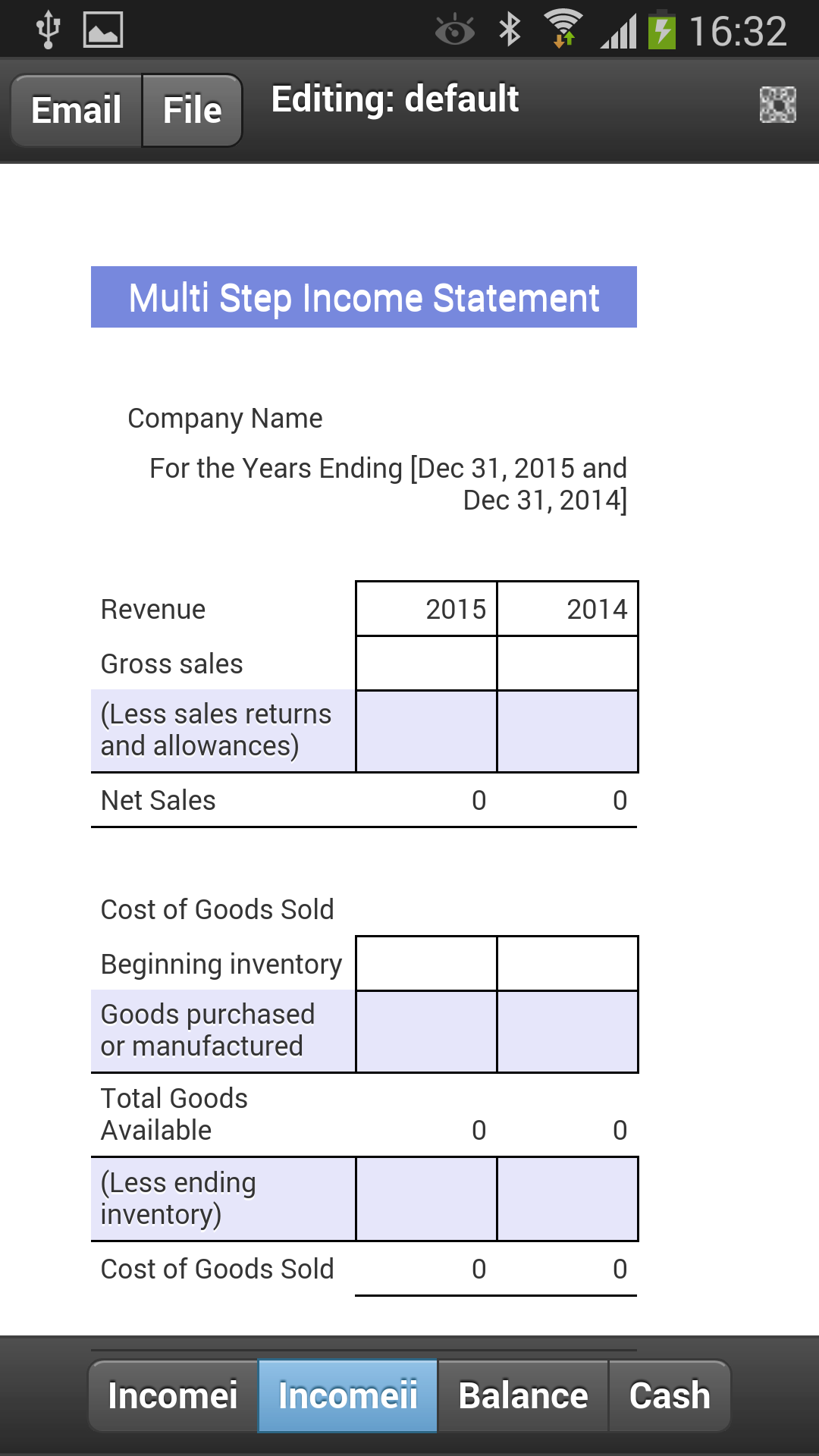Open the File menu button
The image size is (819, 1456).
(192, 110)
